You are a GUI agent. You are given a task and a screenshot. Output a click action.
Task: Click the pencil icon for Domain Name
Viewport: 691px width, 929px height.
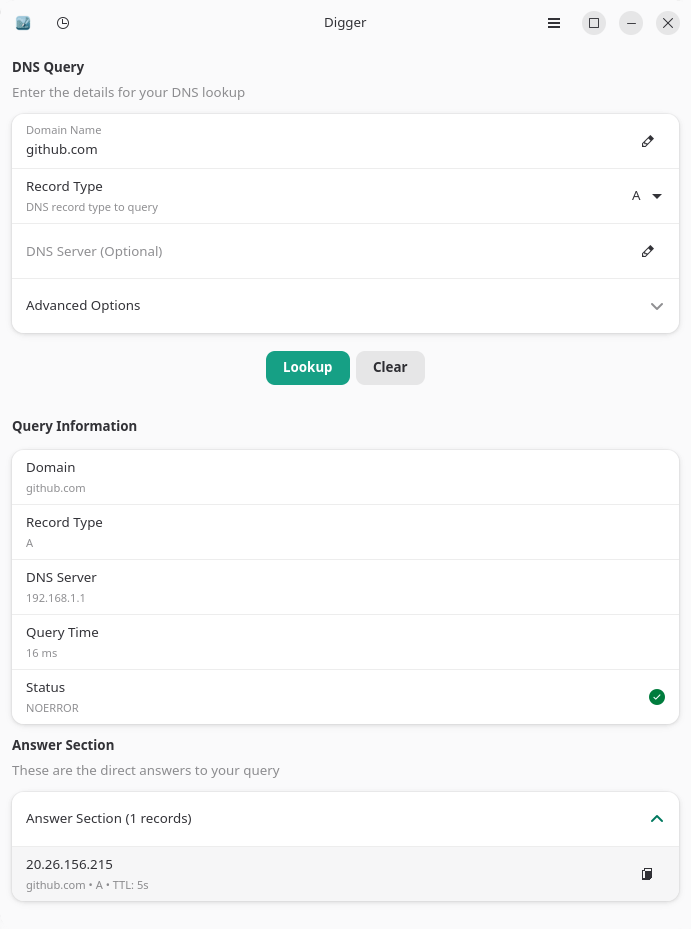pos(648,141)
